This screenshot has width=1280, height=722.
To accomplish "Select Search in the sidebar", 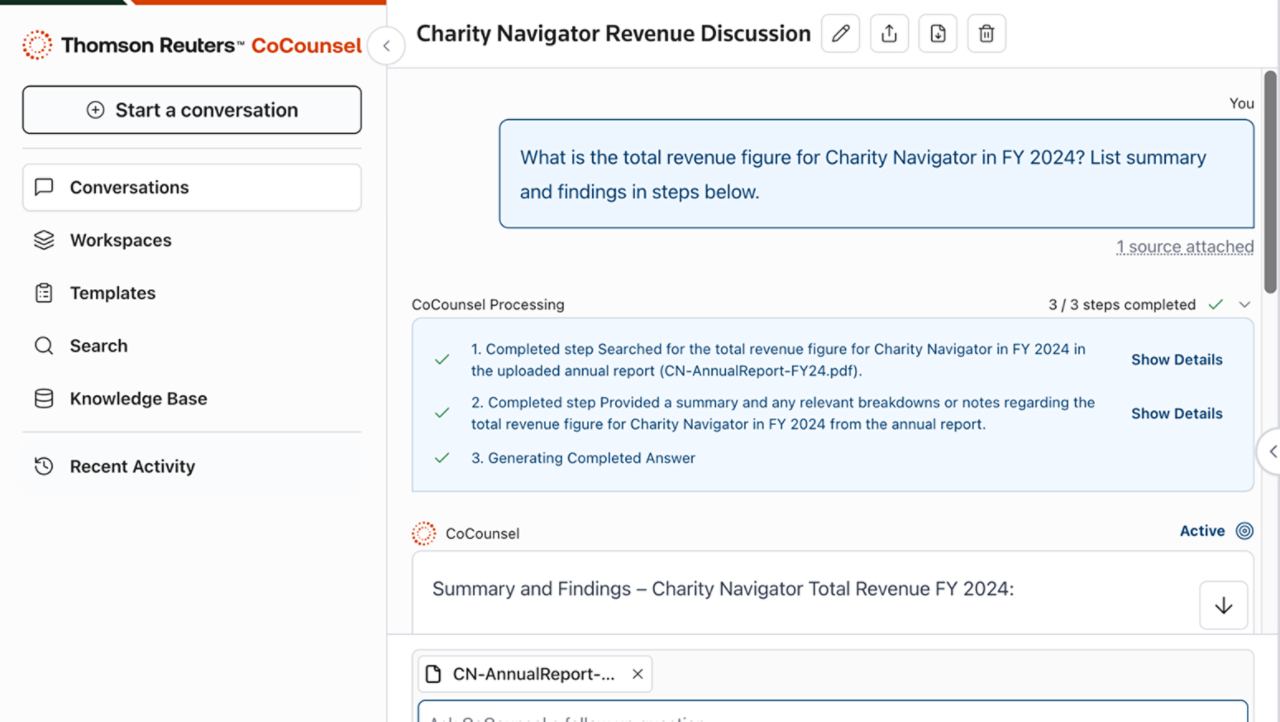I will click(x=98, y=346).
